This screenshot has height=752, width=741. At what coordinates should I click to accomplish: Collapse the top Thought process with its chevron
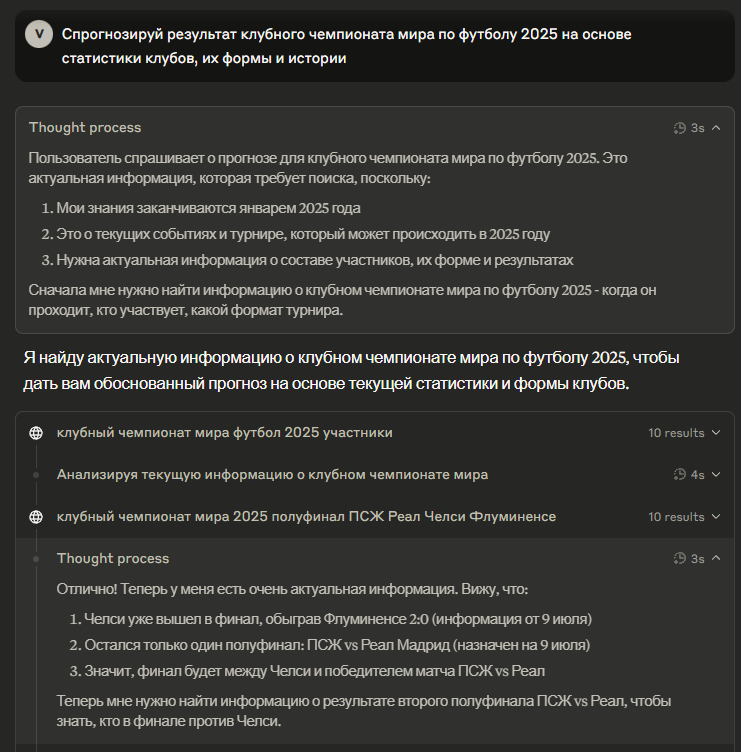click(716, 128)
